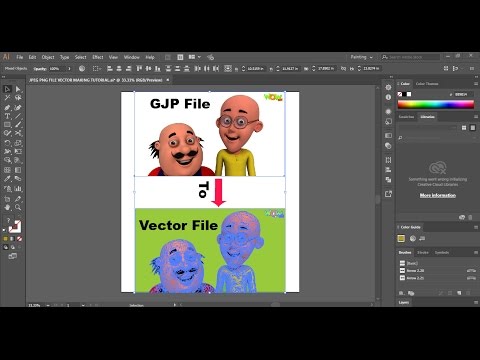
Task: Click Recolor Artwork wheel icon
Action: tap(82, 69)
